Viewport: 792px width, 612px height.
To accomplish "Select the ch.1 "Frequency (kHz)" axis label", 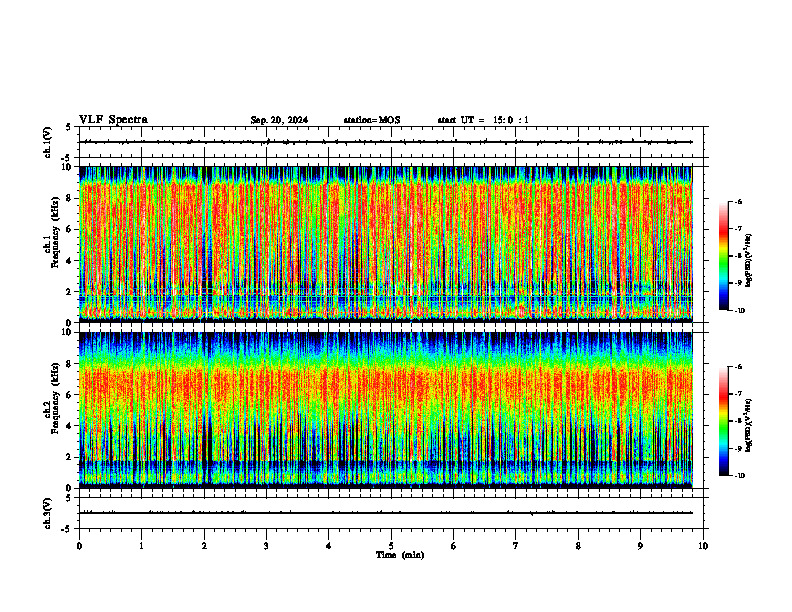I will pyautogui.click(x=55, y=232).
